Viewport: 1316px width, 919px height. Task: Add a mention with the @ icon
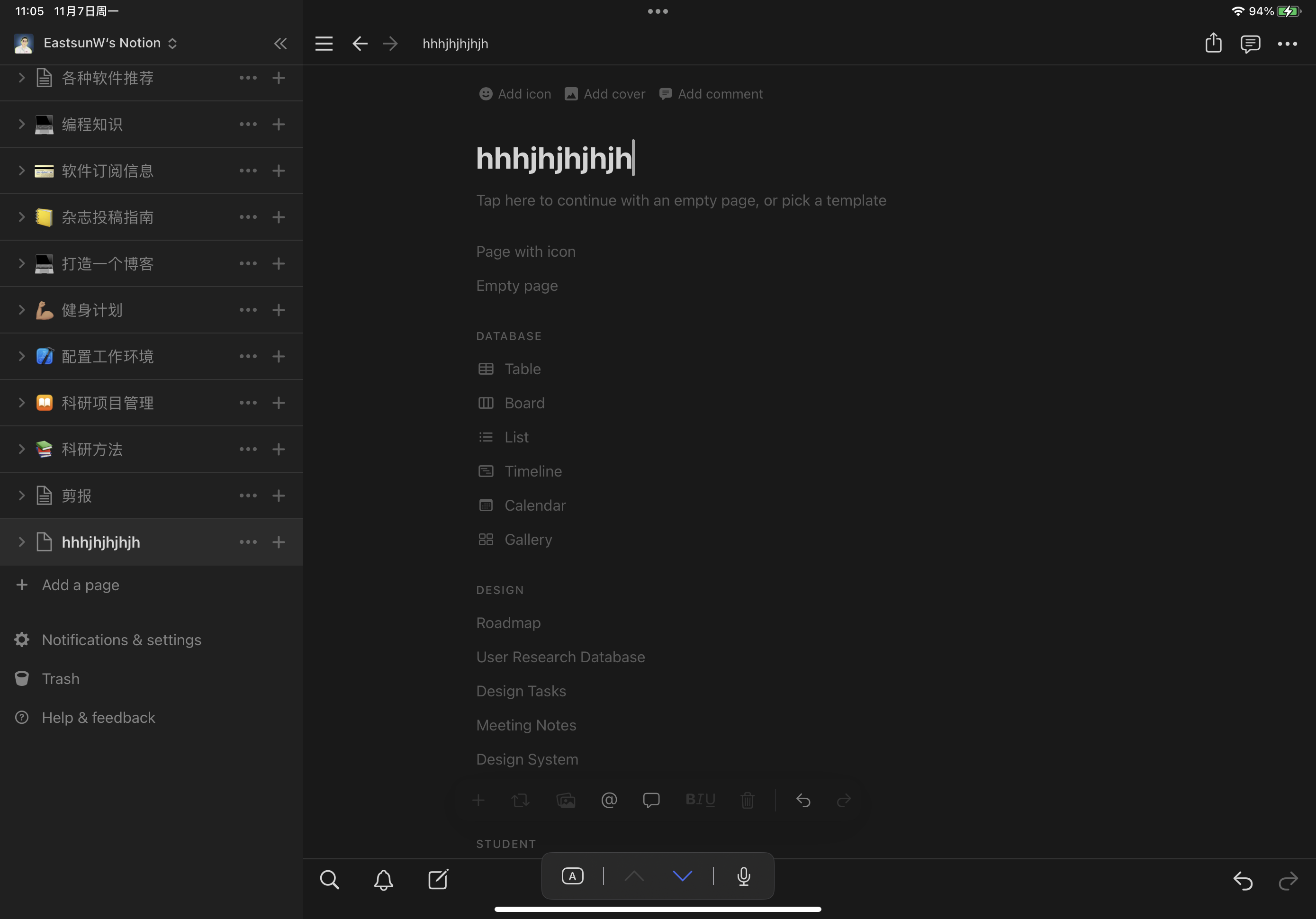coord(609,800)
